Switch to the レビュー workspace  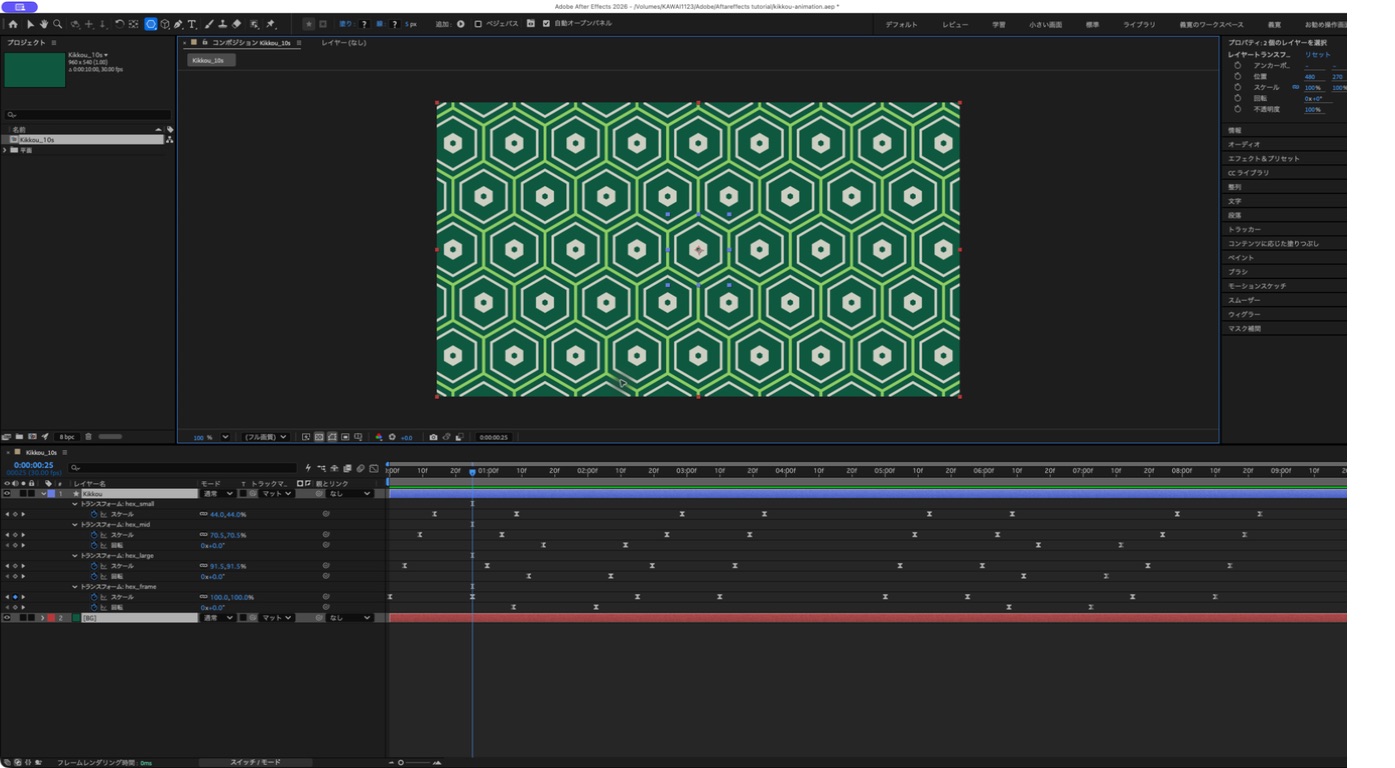tap(955, 24)
